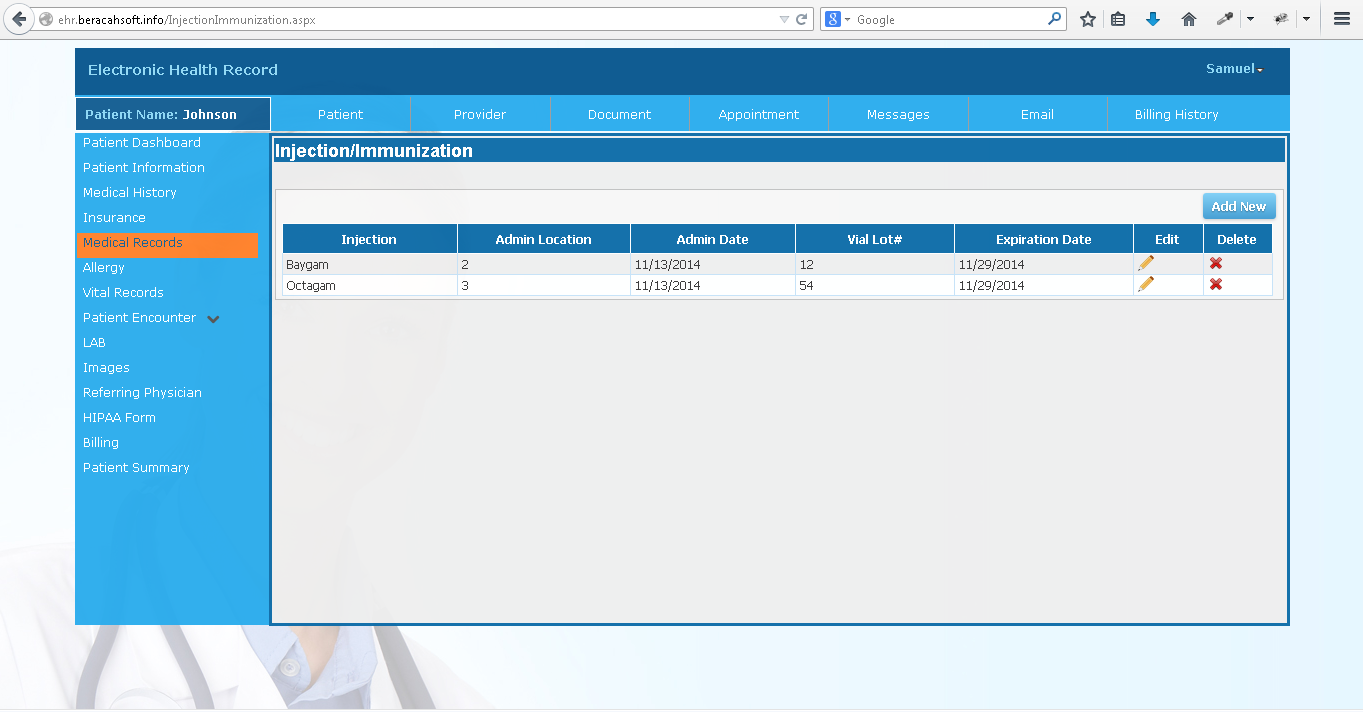
Task: Click the browser address bar
Action: point(416,19)
